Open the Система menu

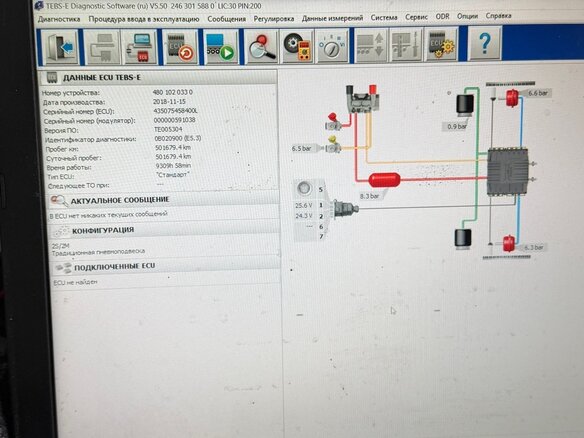click(x=384, y=18)
